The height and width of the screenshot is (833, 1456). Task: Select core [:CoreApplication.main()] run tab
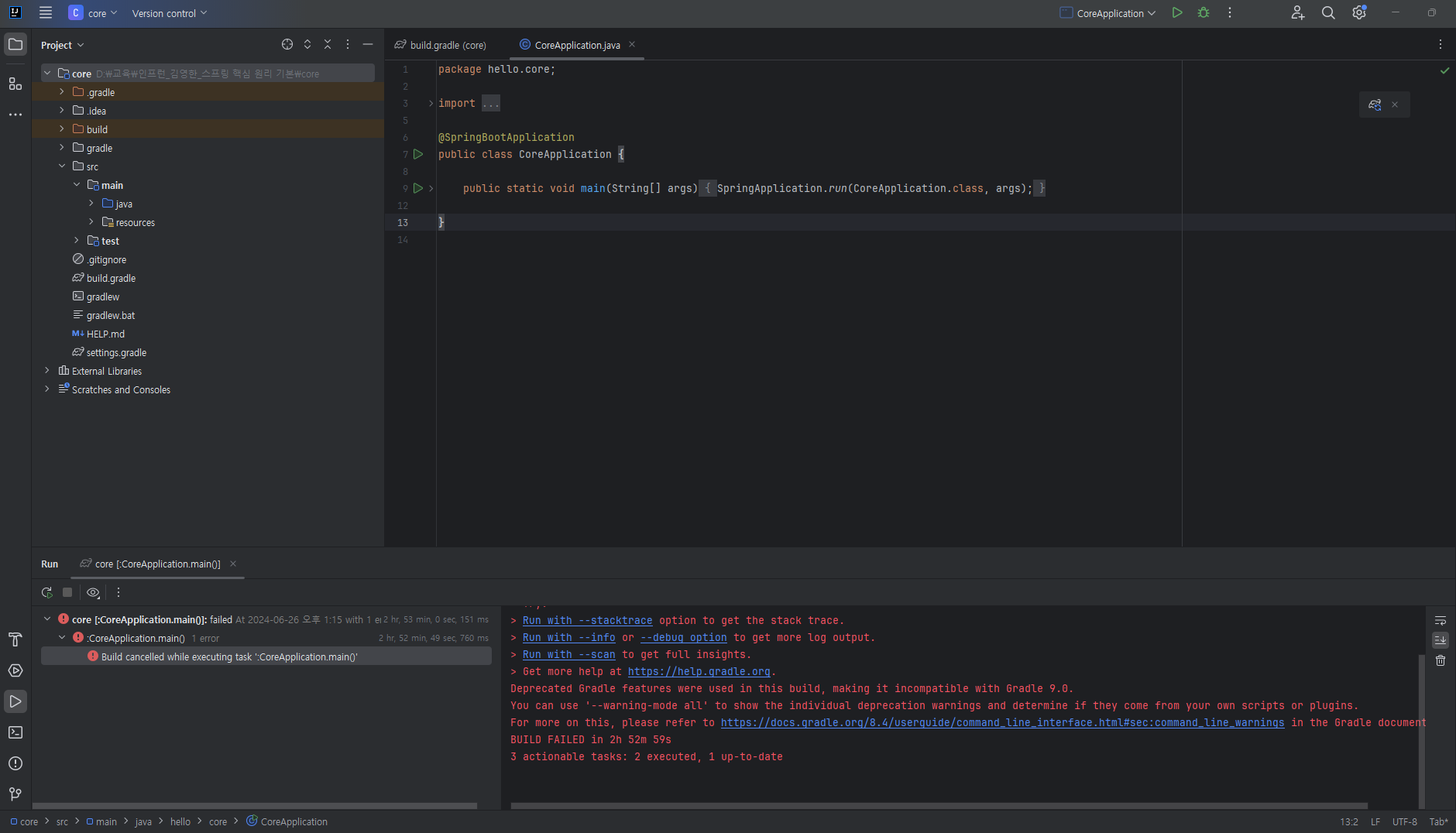[x=157, y=564]
